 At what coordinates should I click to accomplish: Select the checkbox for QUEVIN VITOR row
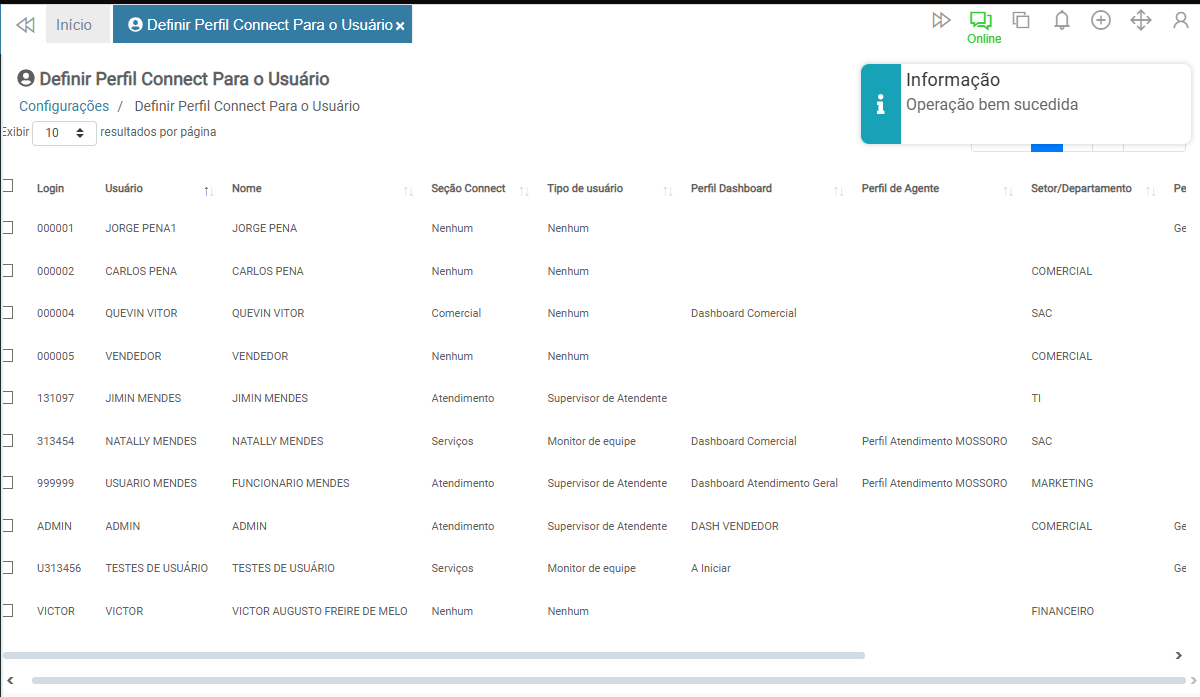(x=8, y=313)
